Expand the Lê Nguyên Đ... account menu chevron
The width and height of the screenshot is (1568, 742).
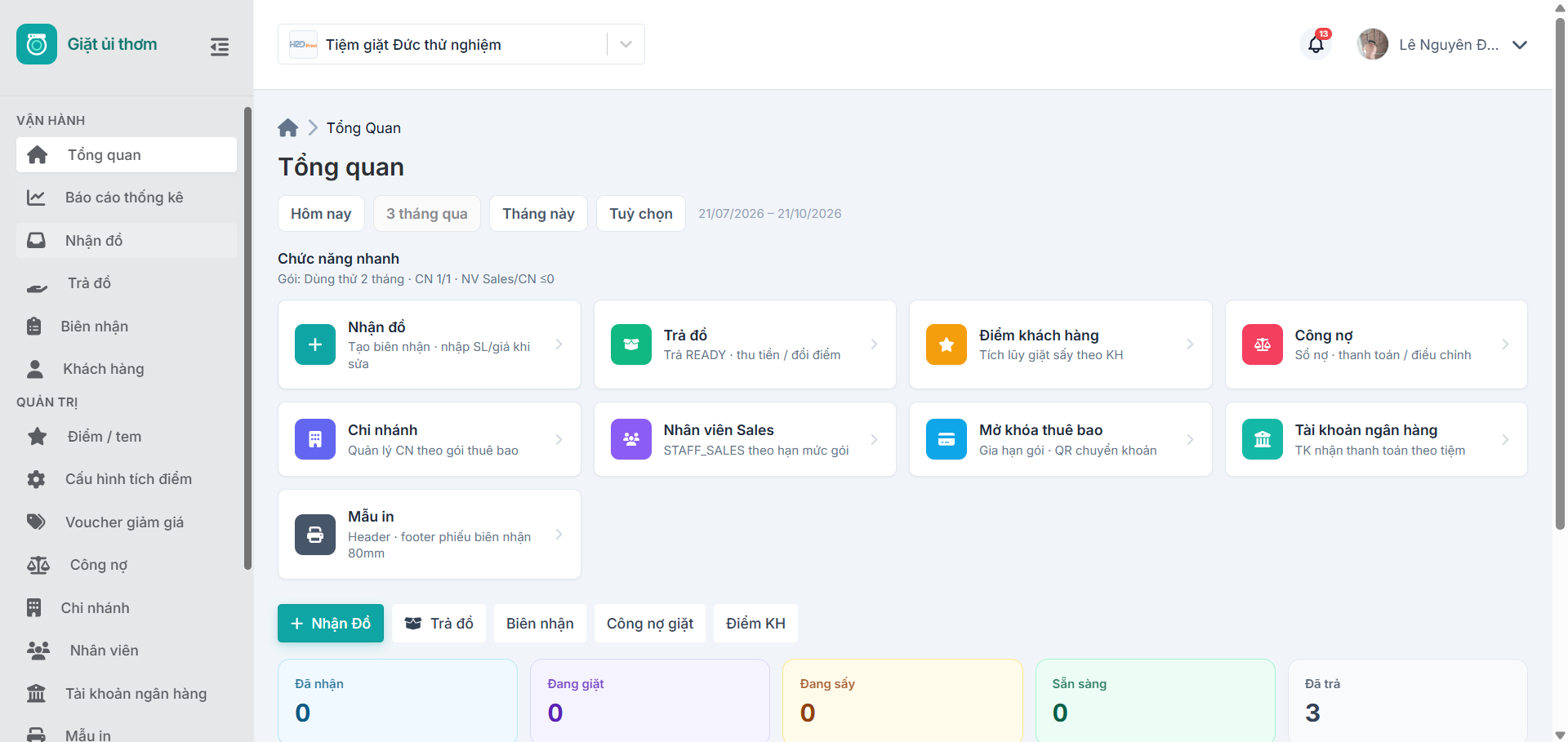tap(1520, 45)
